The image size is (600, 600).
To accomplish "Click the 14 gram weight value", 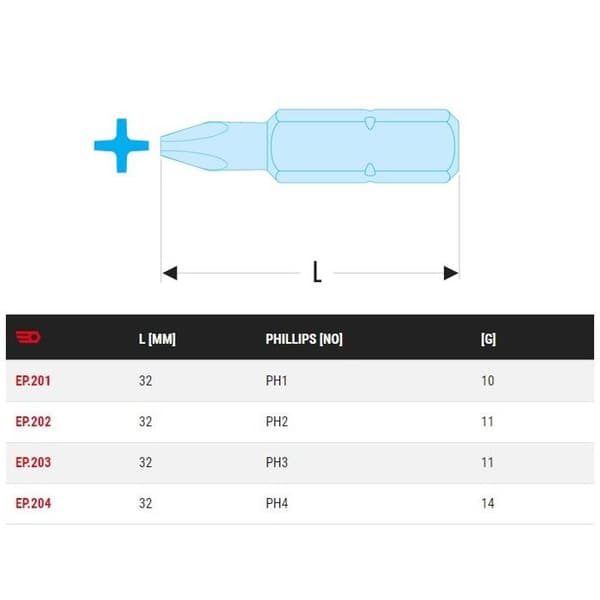I will pos(488,503).
